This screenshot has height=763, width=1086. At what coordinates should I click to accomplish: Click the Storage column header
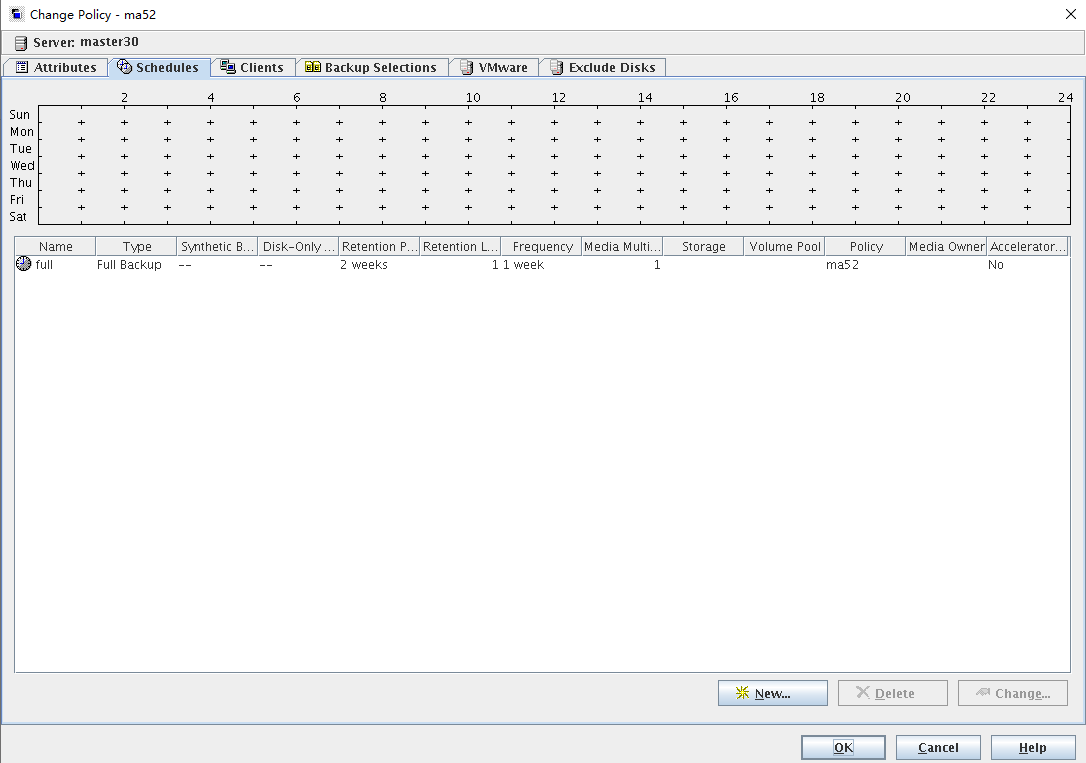click(703, 247)
